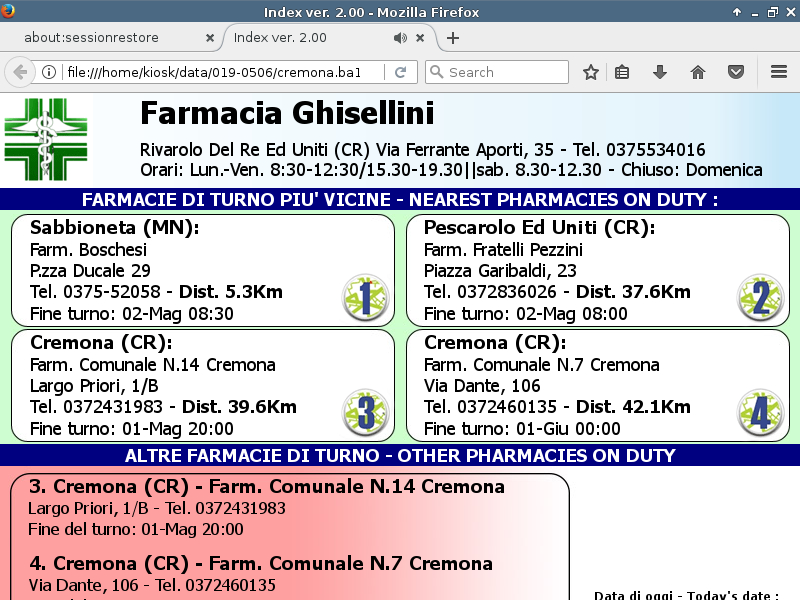Go to the Firefox home page icon

[697, 72]
